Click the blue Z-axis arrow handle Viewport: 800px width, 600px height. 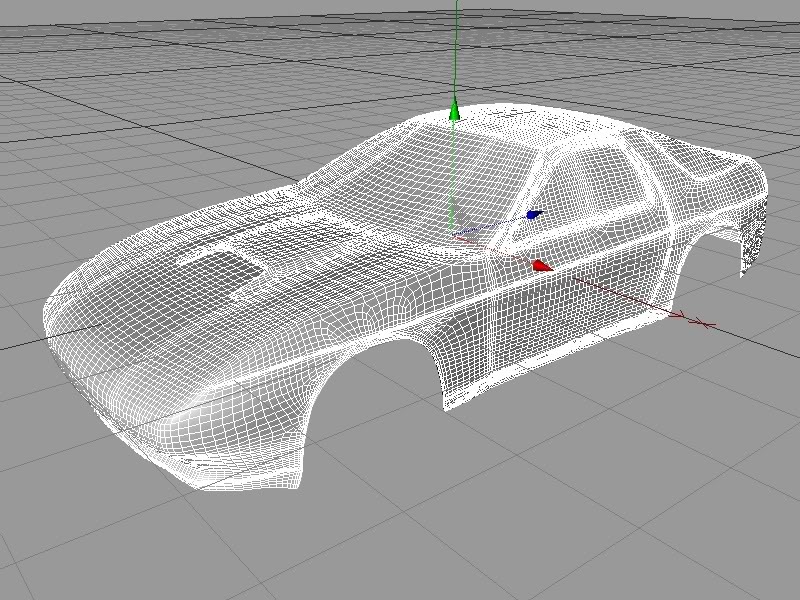[x=534, y=214]
